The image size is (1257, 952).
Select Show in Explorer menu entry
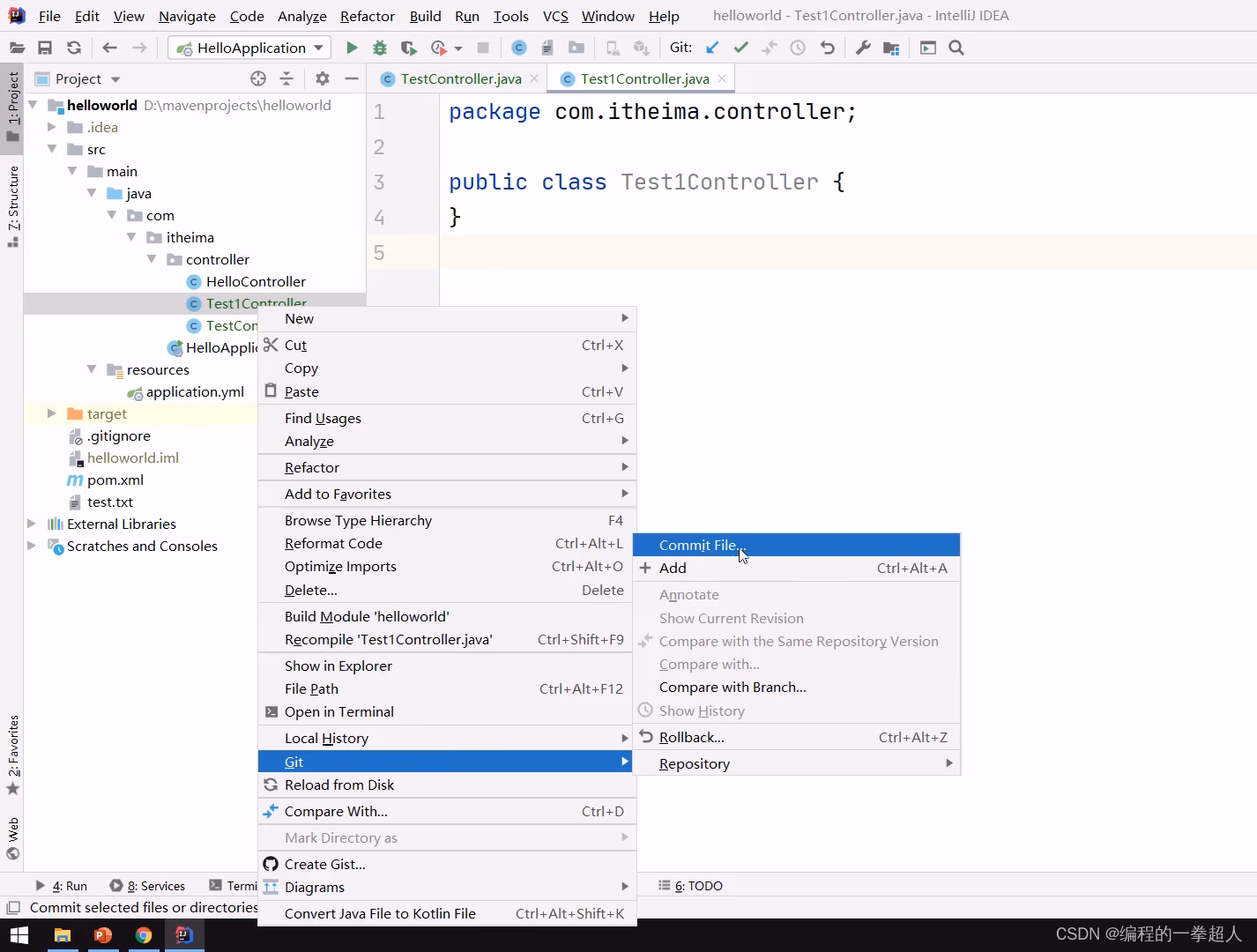click(447, 666)
